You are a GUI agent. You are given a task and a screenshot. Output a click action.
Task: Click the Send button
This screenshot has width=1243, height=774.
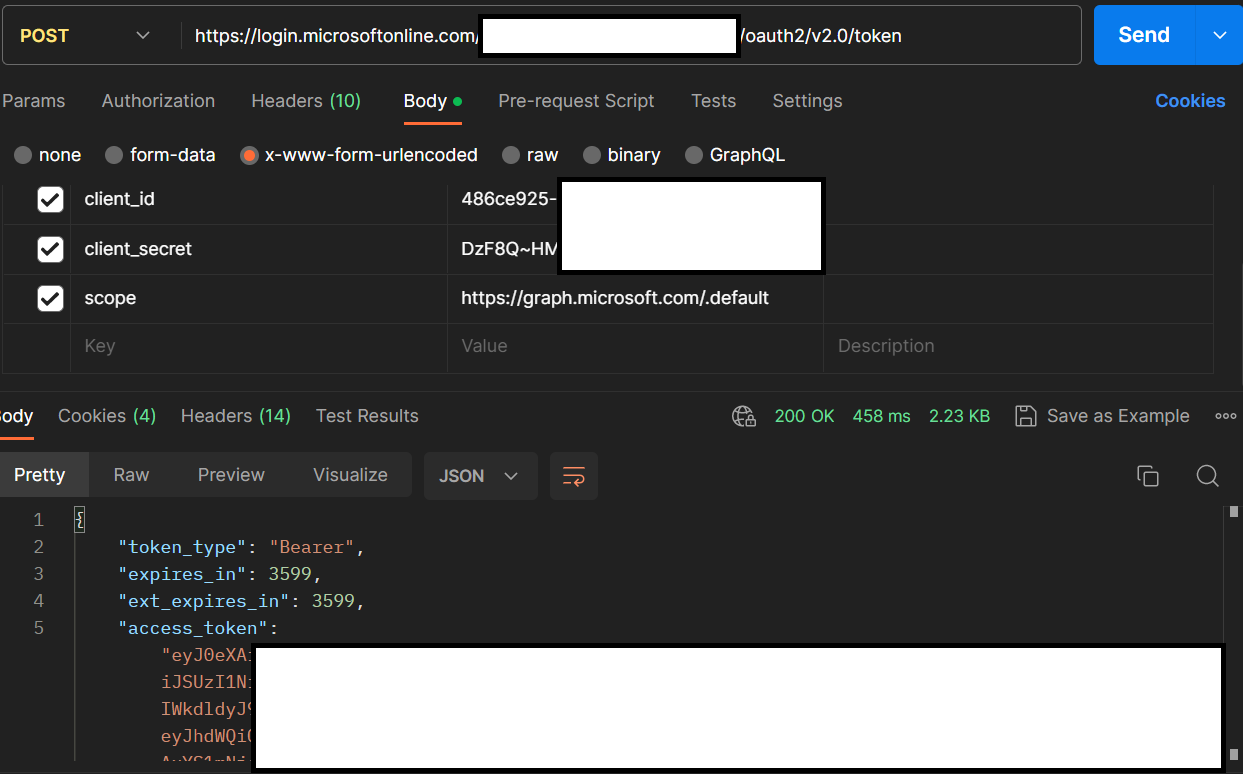coord(1144,35)
